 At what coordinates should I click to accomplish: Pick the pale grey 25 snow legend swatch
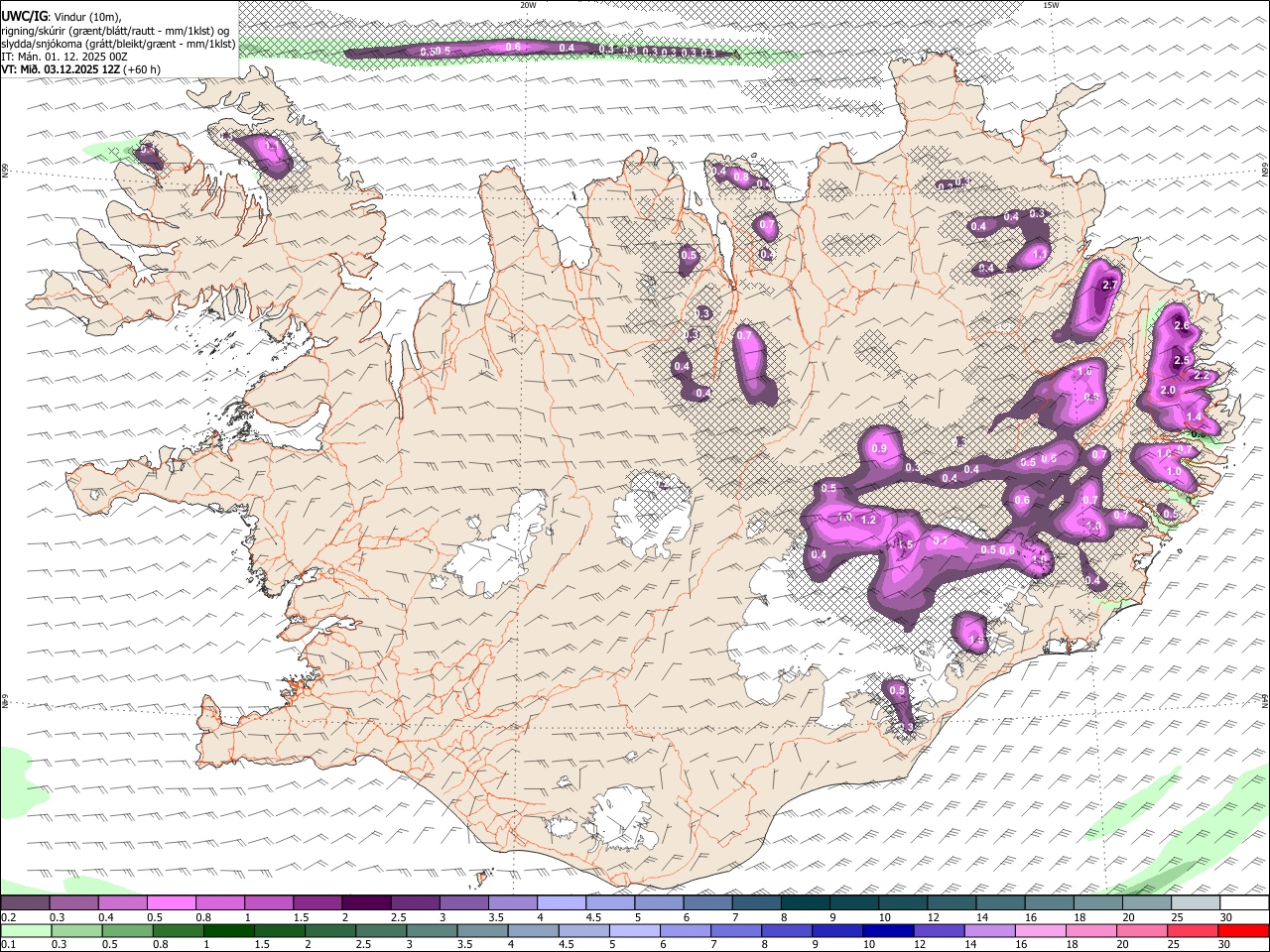pyautogui.click(x=1196, y=902)
